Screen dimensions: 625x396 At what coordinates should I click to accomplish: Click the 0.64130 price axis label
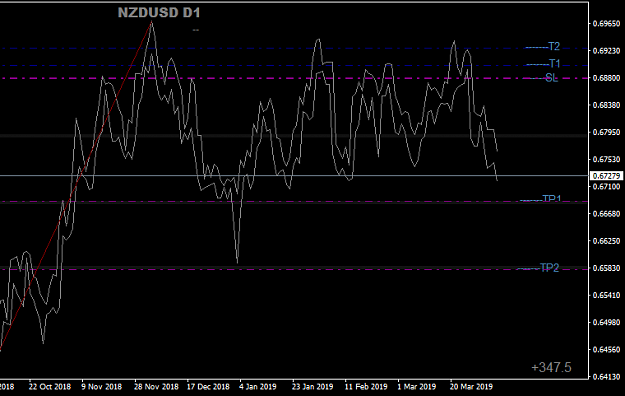607,377
